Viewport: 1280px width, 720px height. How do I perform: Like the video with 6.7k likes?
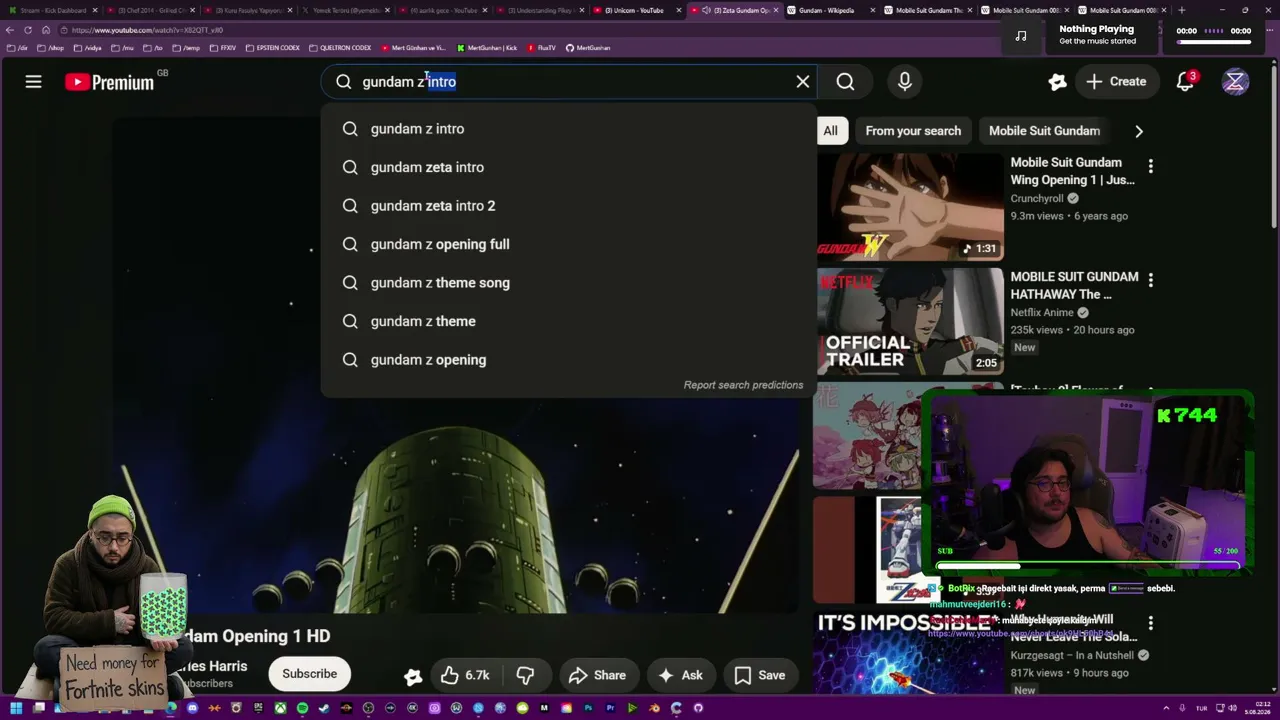click(466, 675)
